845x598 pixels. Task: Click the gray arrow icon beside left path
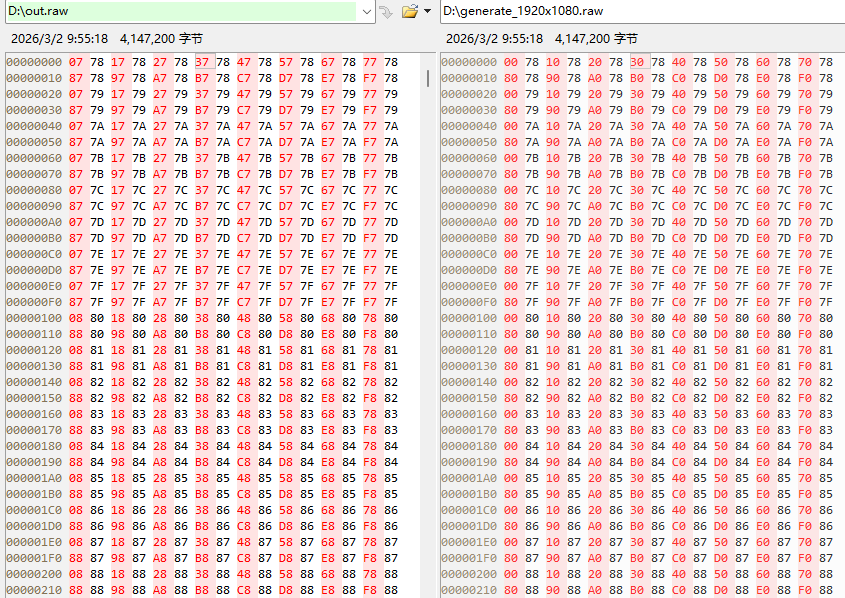[385, 12]
